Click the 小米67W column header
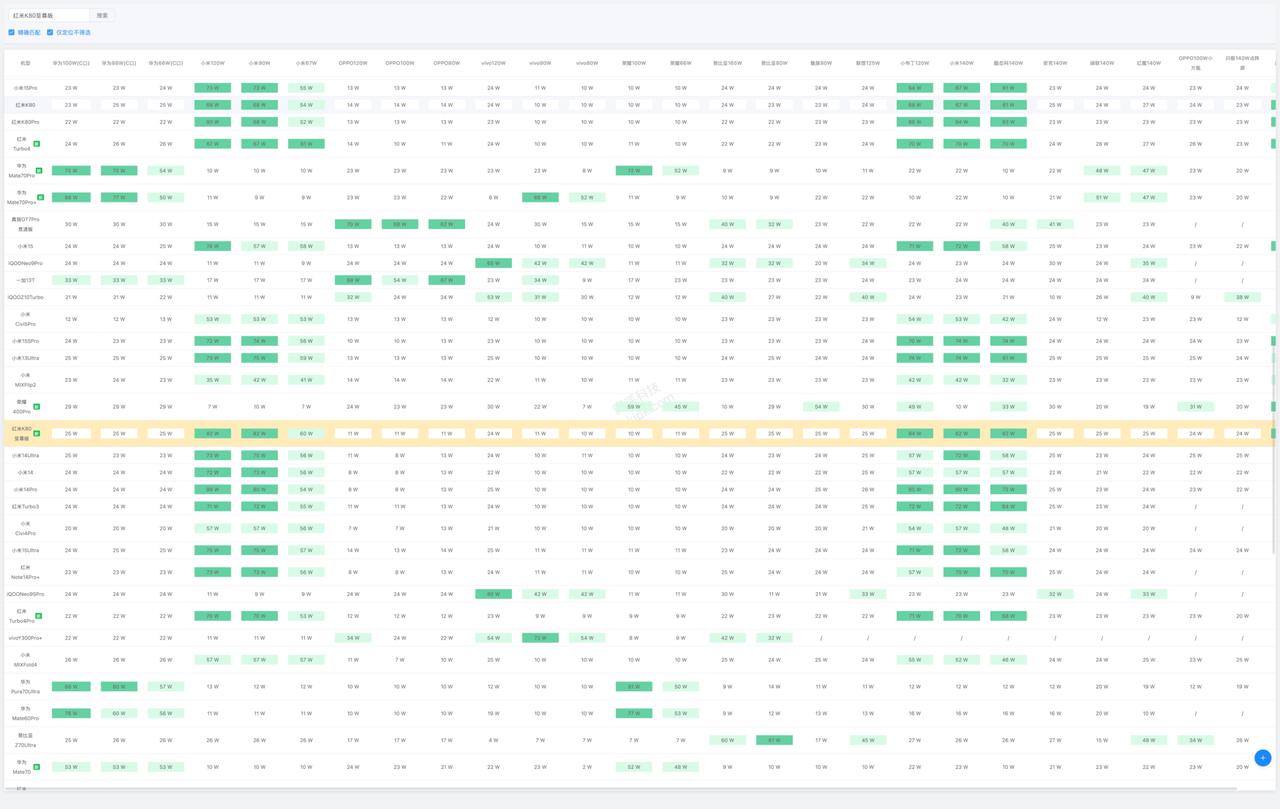The height and width of the screenshot is (809, 1280). point(306,63)
